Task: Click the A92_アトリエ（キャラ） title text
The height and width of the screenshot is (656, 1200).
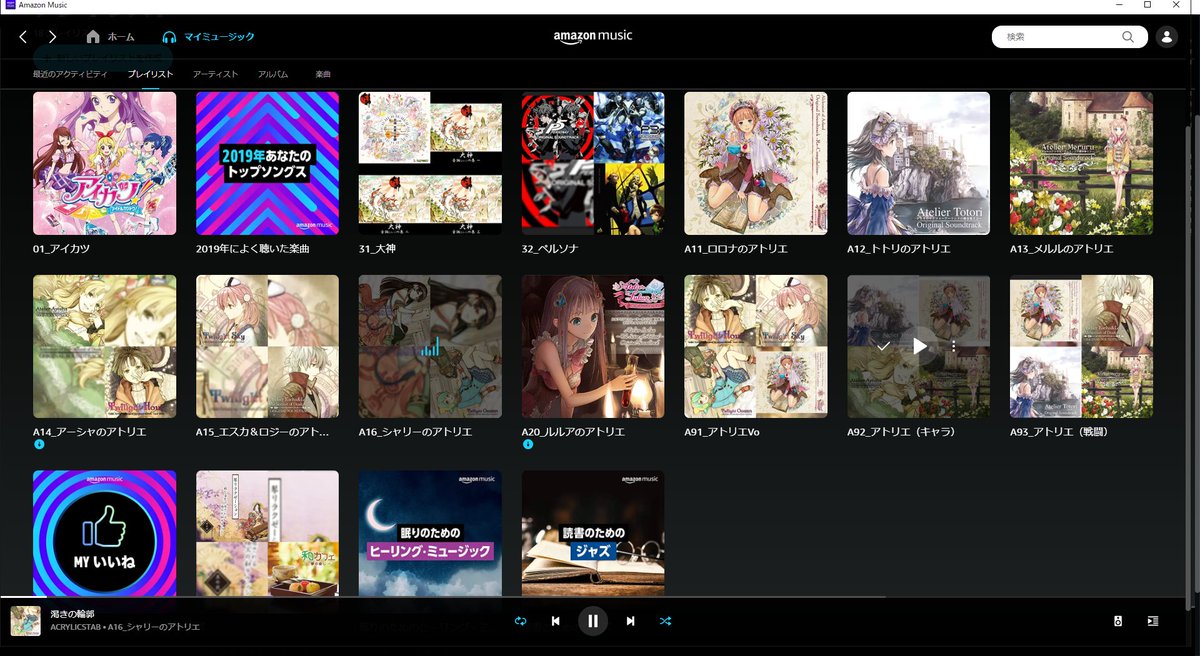Action: (x=902, y=432)
